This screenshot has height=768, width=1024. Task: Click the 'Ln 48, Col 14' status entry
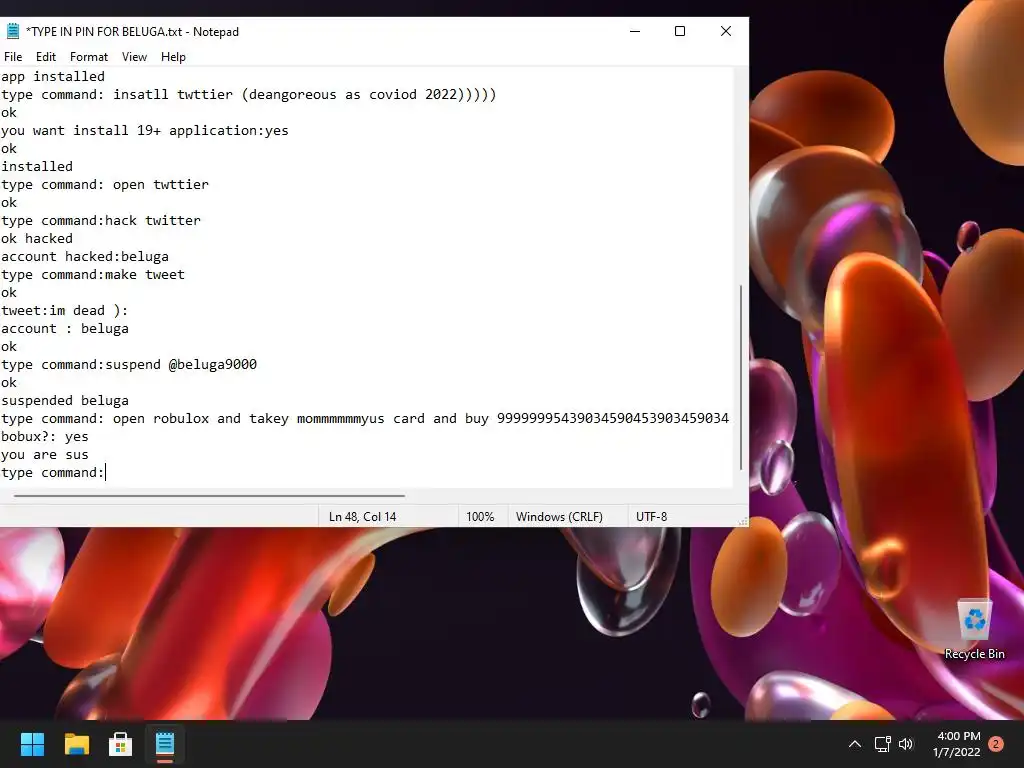point(362,517)
